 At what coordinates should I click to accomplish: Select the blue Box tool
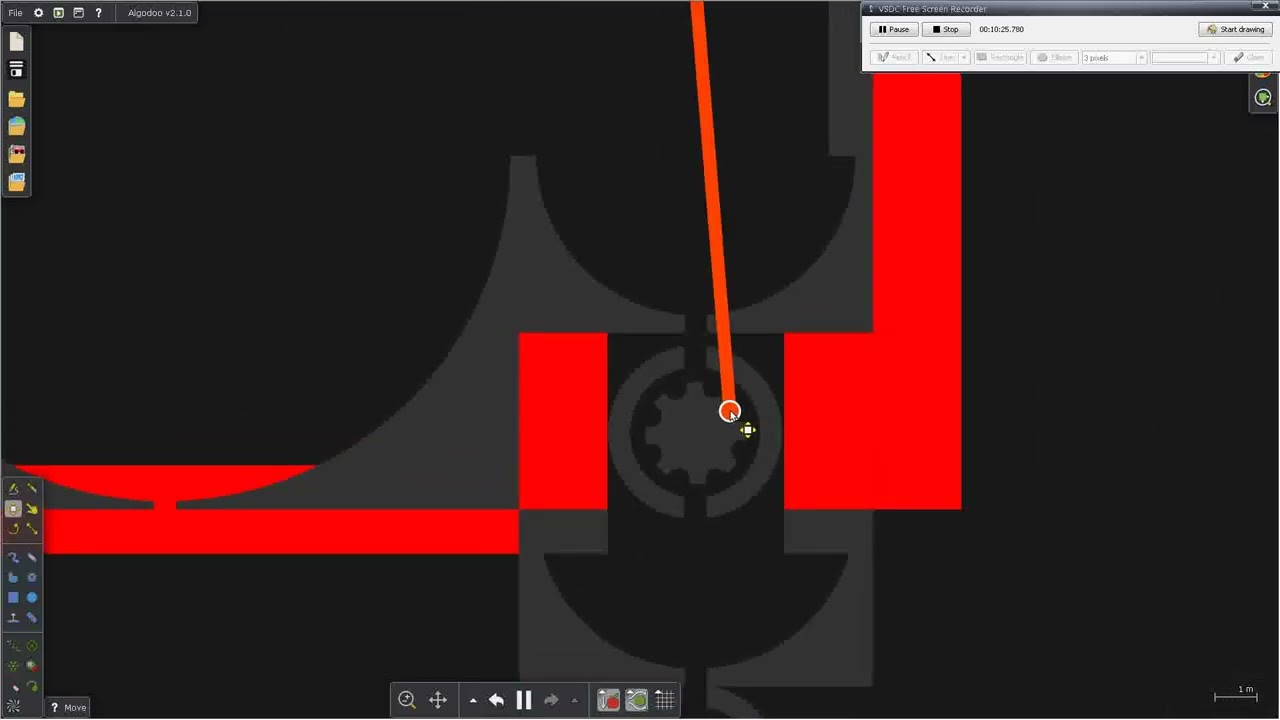click(x=13, y=597)
